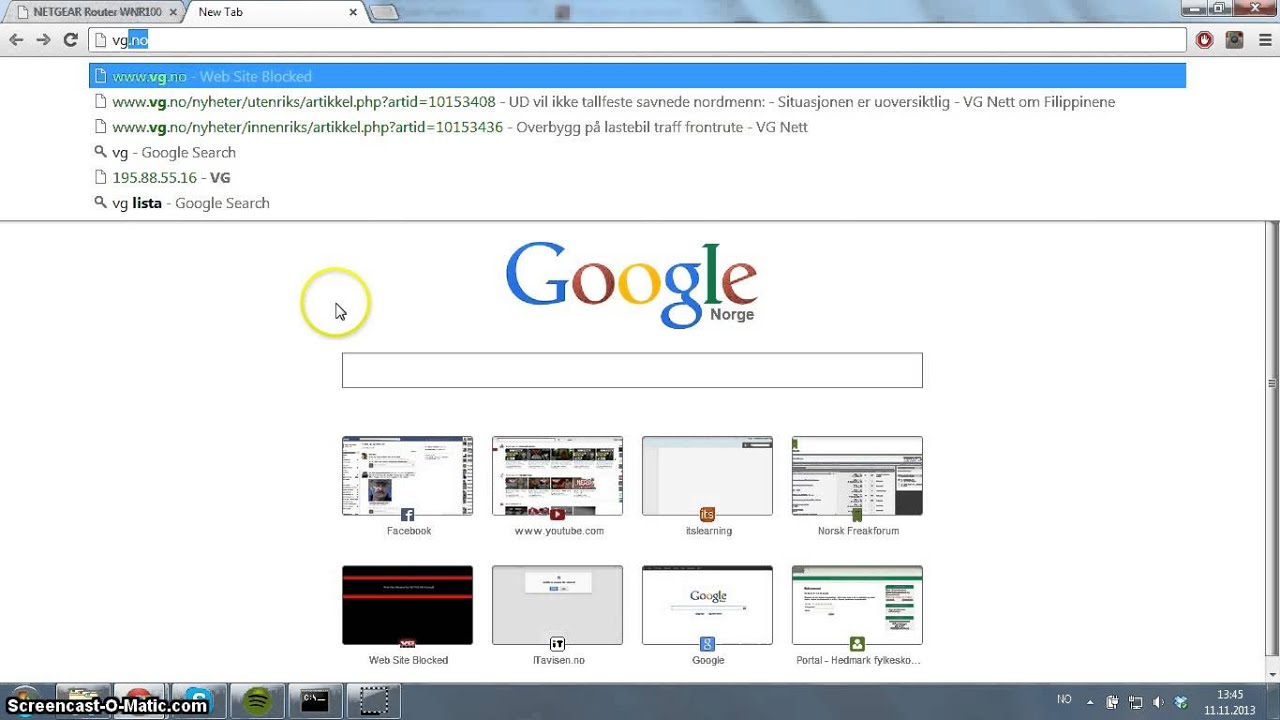
Task: Click the Facebook favicon on its thumbnail
Action: (x=408, y=515)
